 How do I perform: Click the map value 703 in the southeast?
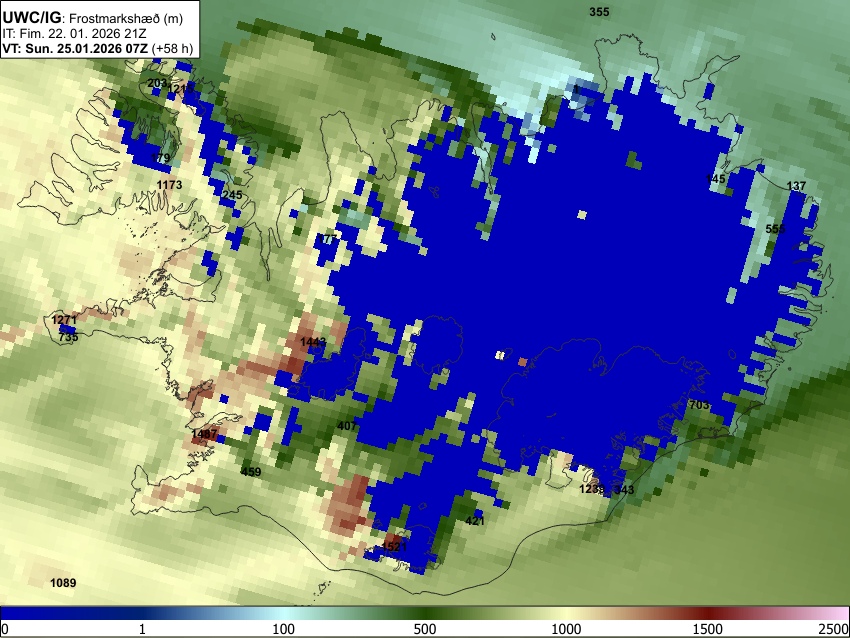coord(699,405)
